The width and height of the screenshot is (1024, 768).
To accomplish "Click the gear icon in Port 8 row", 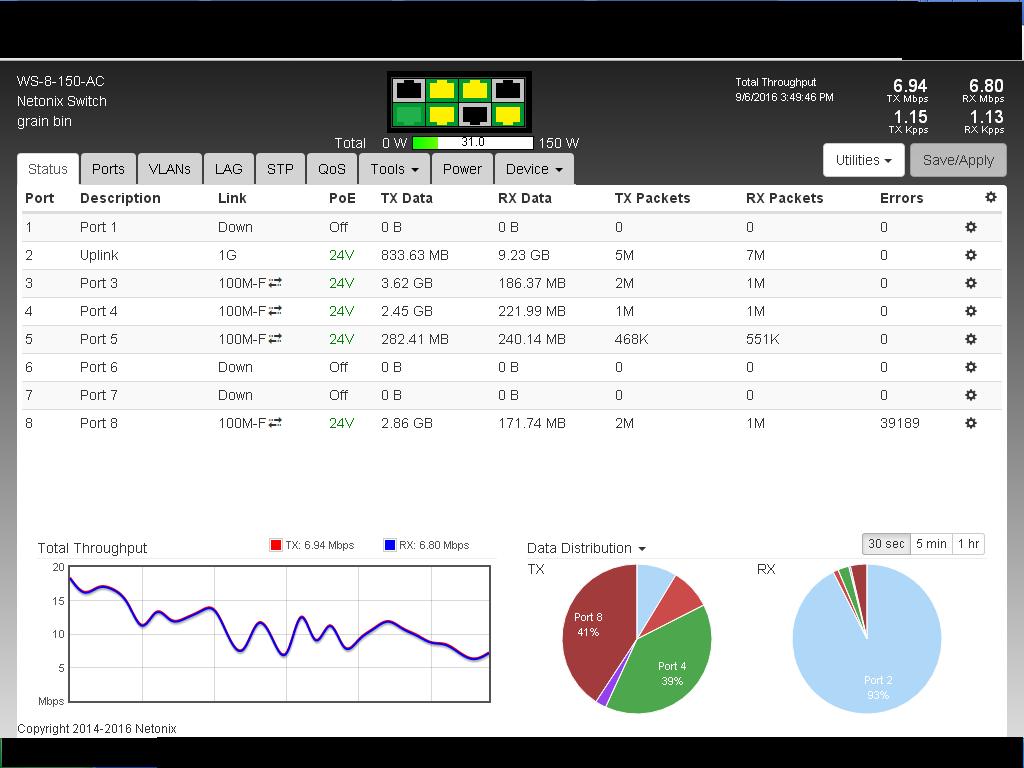I will click(x=970, y=423).
